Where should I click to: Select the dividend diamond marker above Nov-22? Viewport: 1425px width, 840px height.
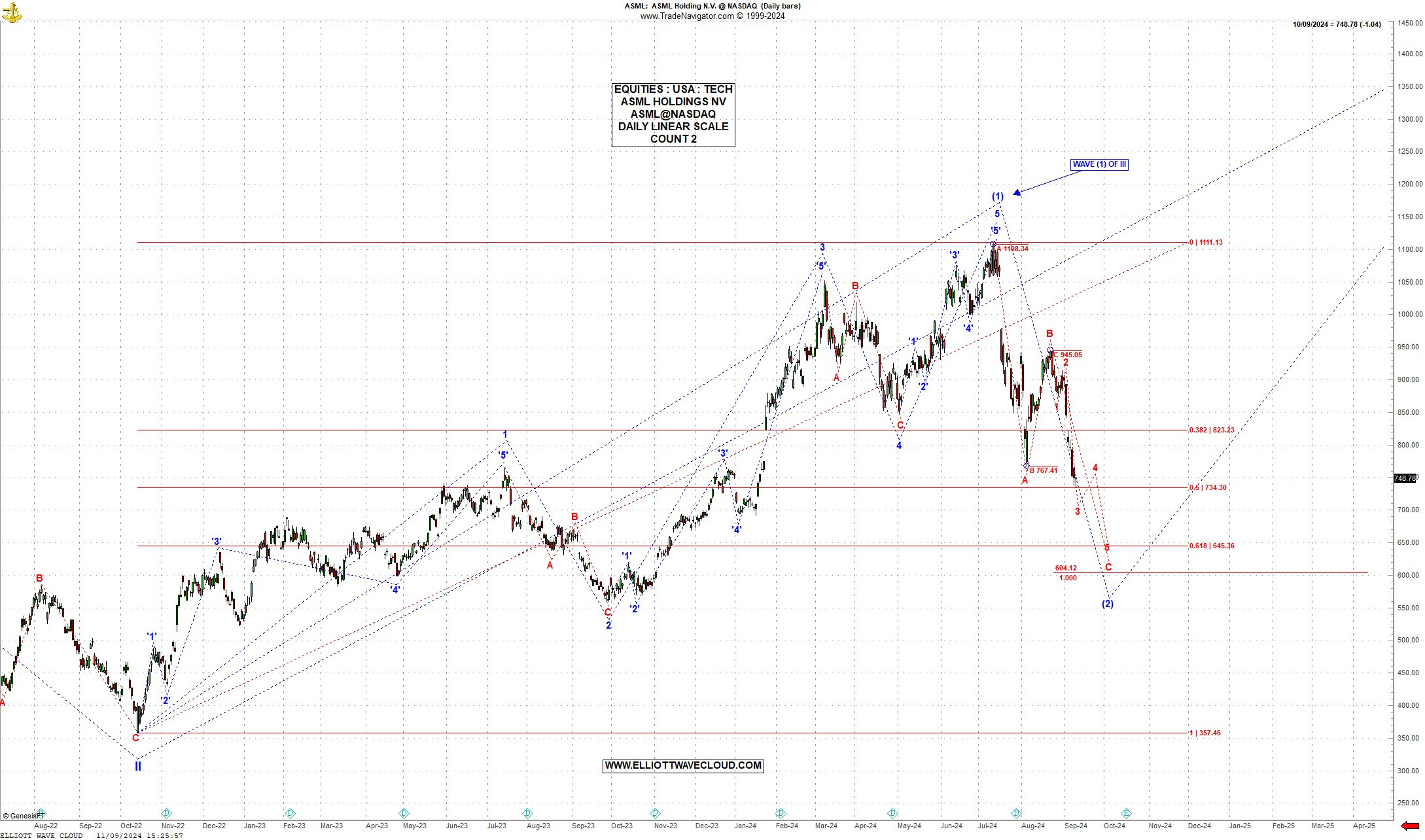pyautogui.click(x=167, y=813)
